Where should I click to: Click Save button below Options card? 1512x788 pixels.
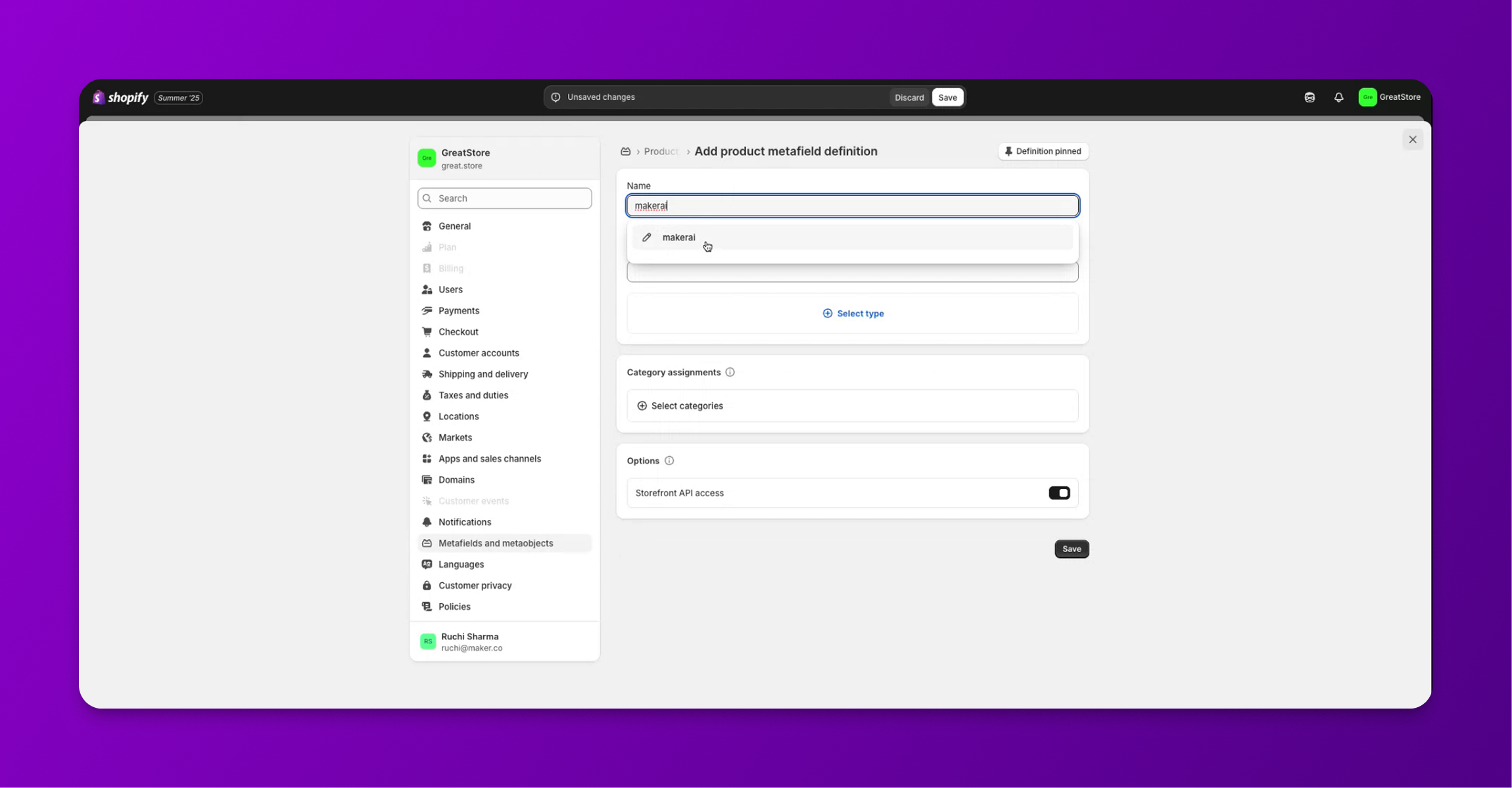pos(1071,549)
